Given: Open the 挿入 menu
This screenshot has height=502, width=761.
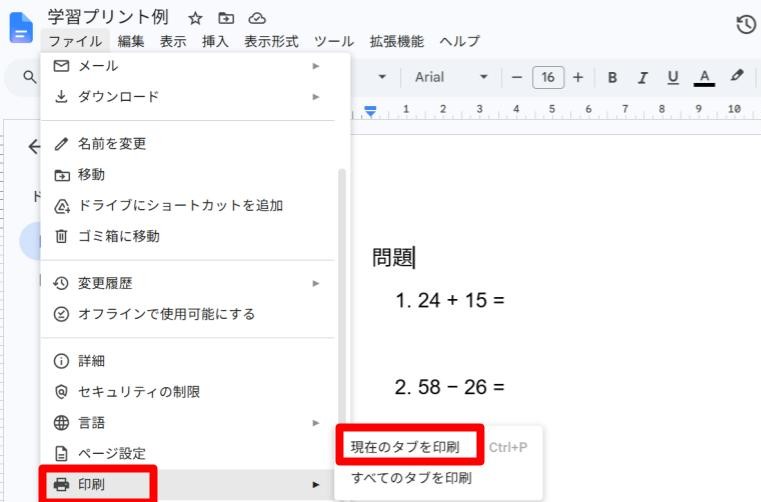Looking at the screenshot, I should pyautogui.click(x=215, y=41).
